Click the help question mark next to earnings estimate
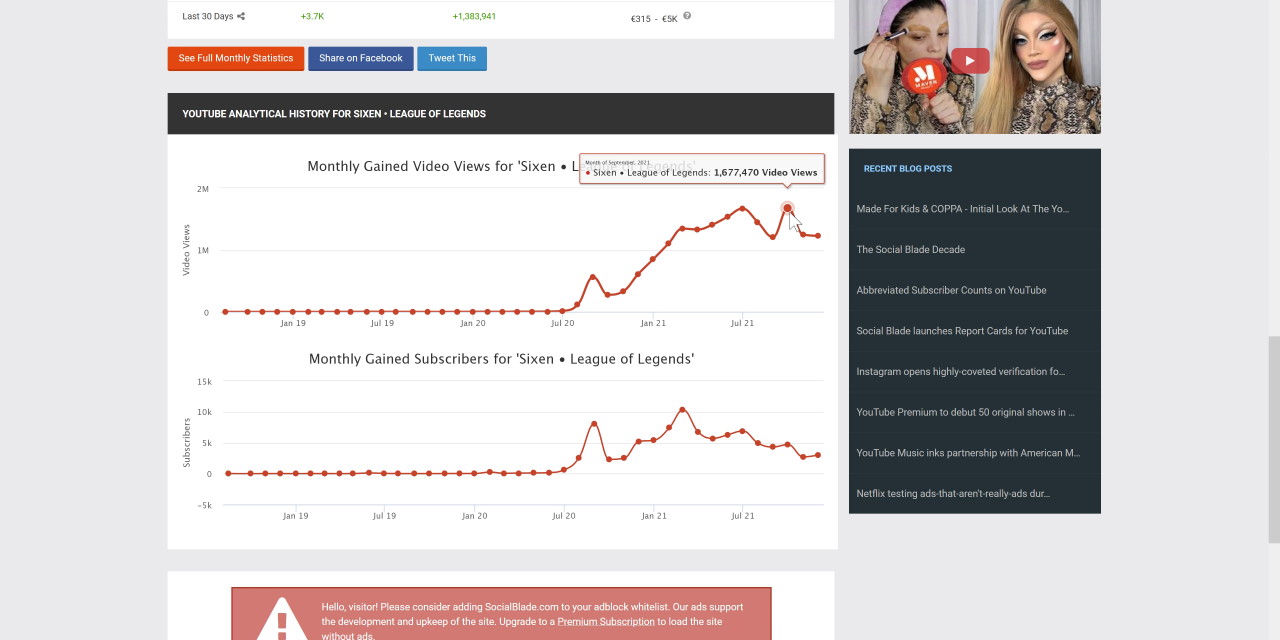The width and height of the screenshot is (1280, 640). coord(687,16)
